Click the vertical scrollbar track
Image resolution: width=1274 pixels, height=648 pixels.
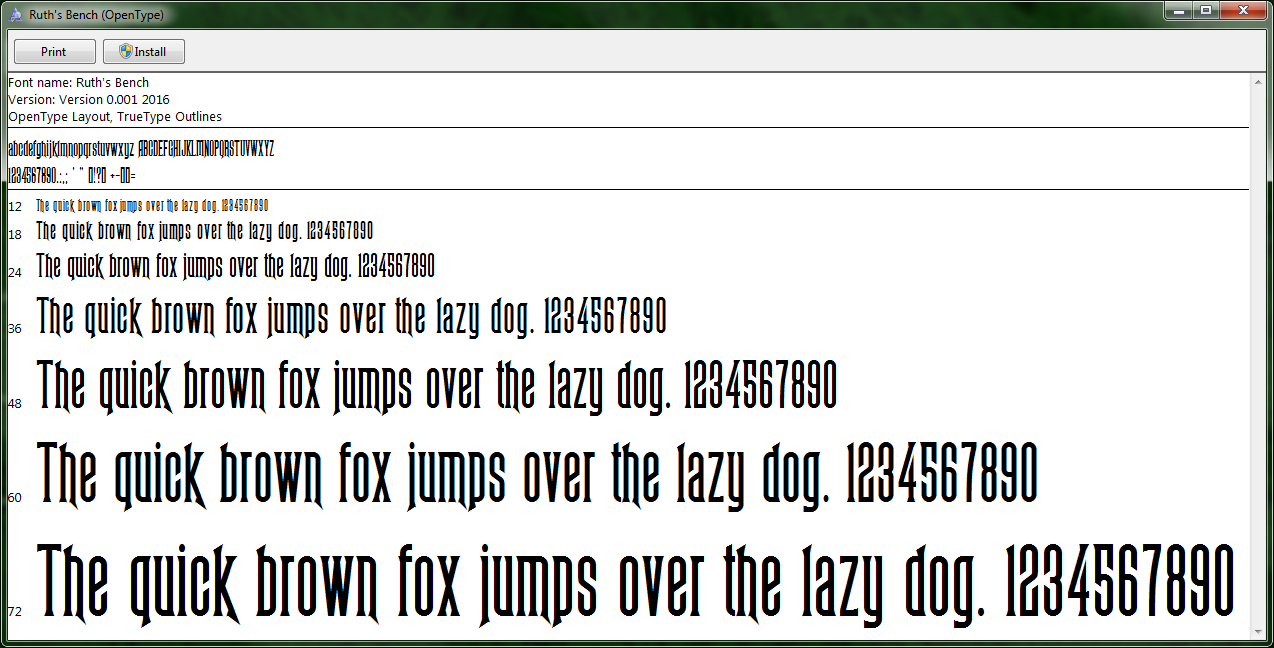[x=1258, y=350]
